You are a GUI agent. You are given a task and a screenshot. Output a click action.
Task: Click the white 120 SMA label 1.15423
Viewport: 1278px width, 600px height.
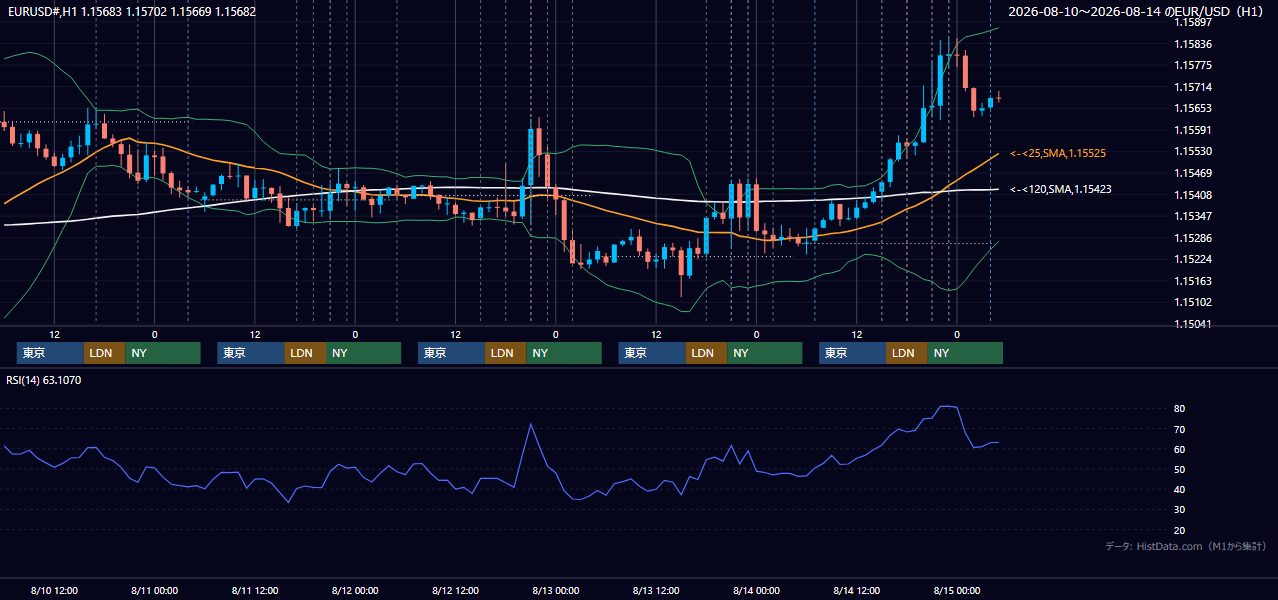pyautogui.click(x=1061, y=189)
